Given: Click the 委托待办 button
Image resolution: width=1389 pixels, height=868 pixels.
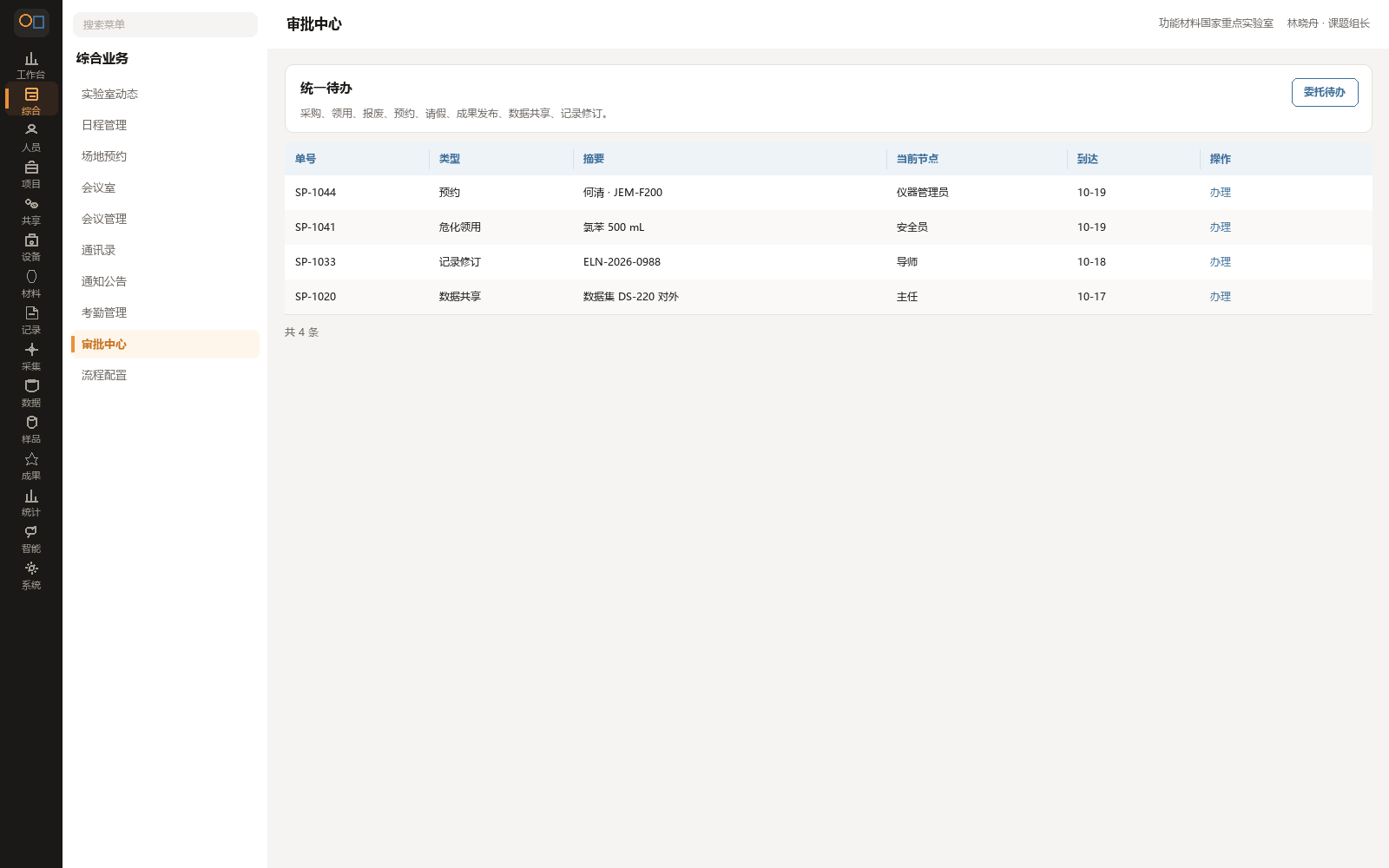Looking at the screenshot, I should (1325, 92).
